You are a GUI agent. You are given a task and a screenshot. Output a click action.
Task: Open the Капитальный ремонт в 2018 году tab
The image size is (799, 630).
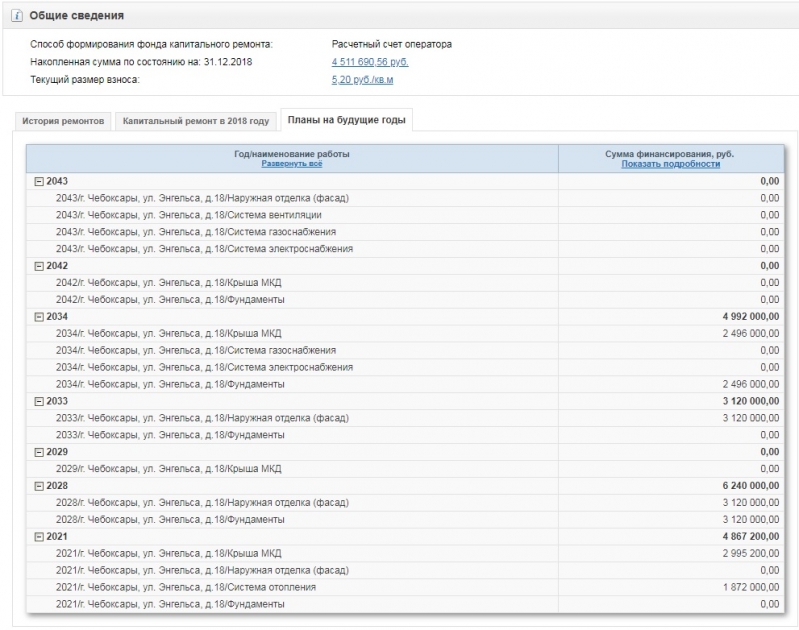(195, 121)
